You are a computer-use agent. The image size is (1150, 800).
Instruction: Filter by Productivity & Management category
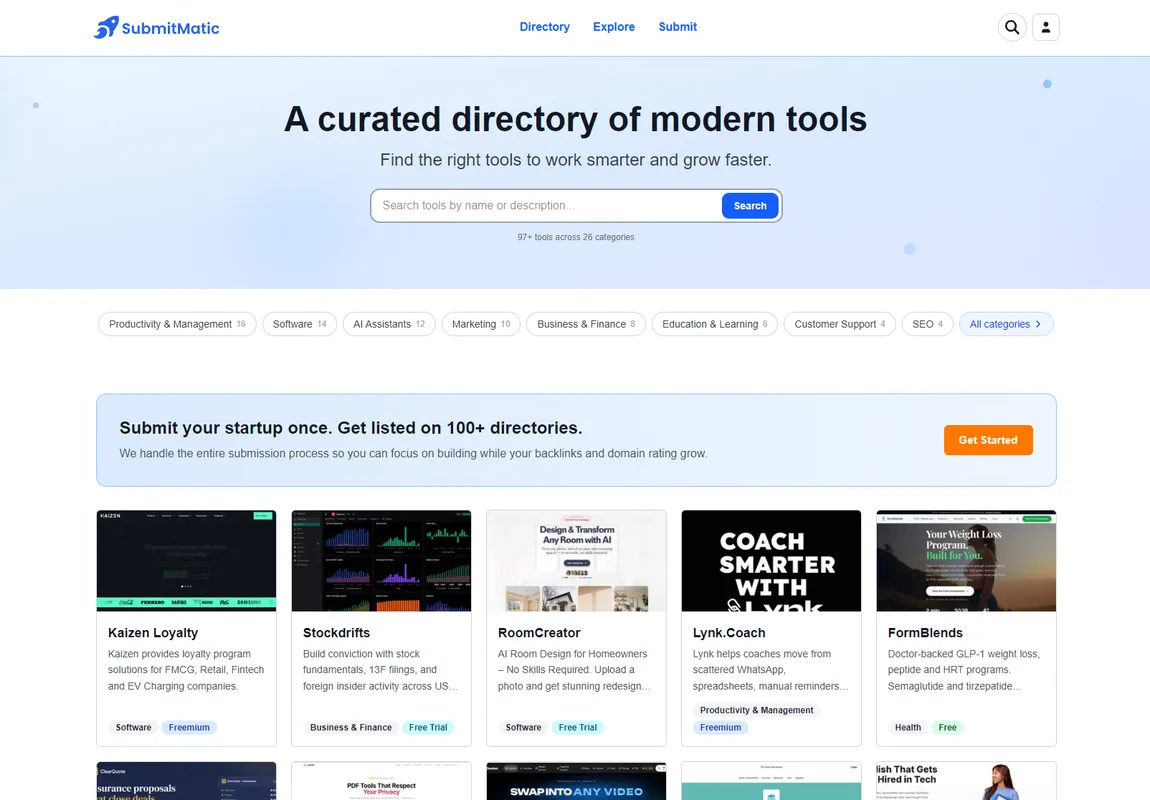point(177,324)
